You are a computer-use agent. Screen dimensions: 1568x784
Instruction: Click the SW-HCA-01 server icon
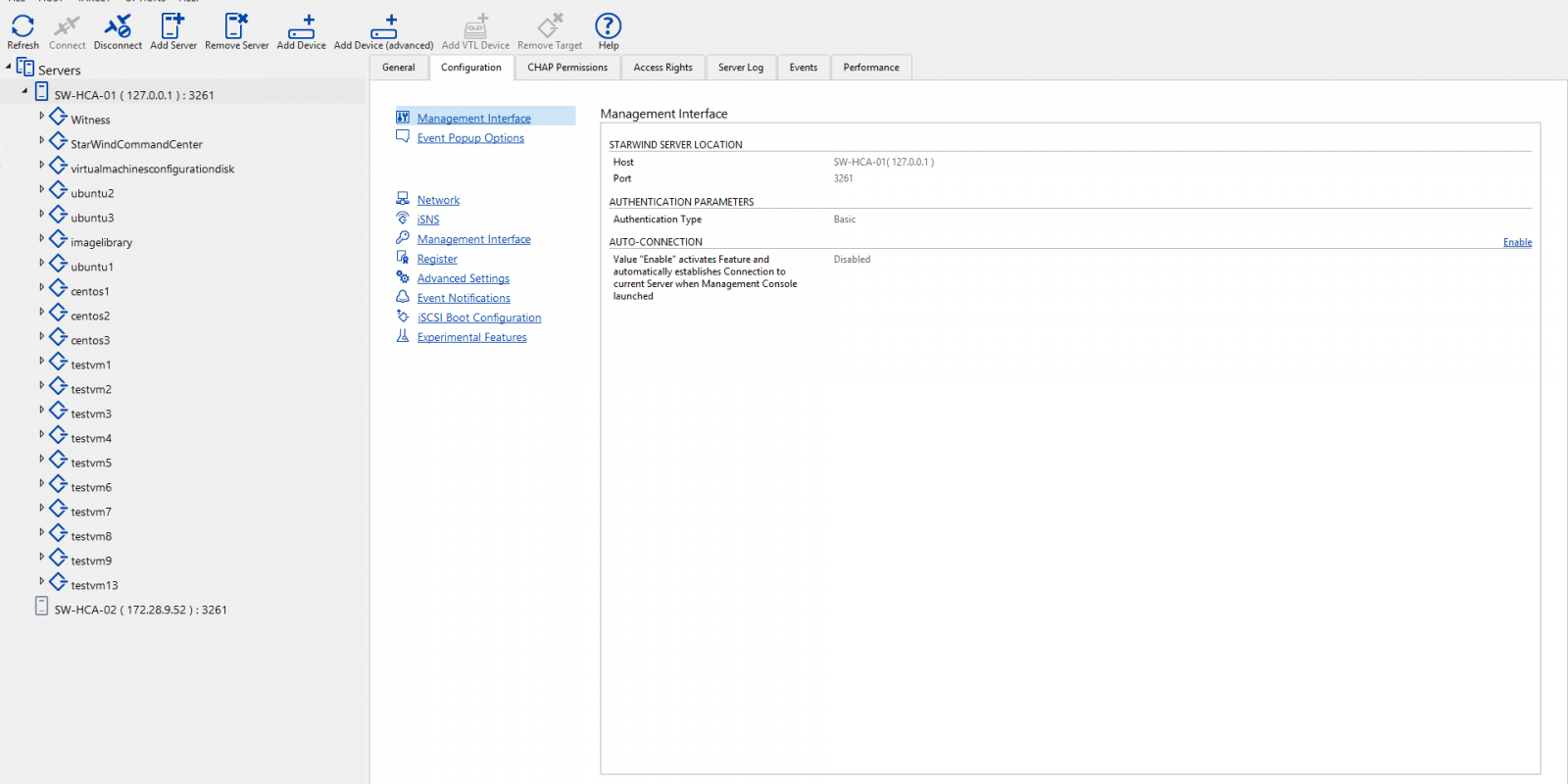click(x=41, y=92)
